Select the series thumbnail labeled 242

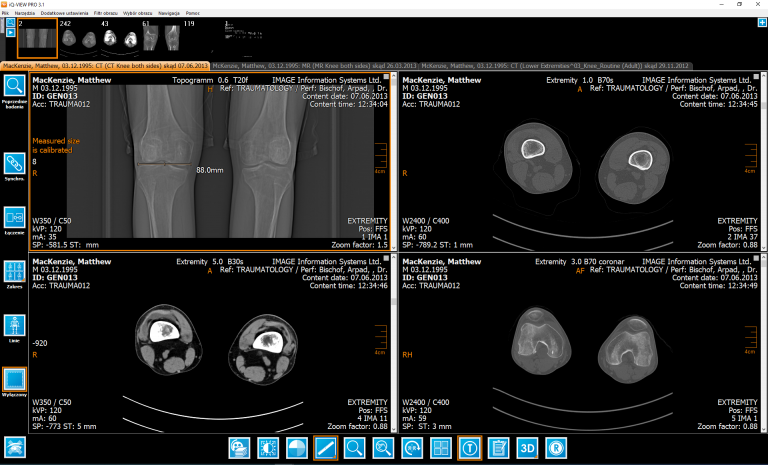point(78,39)
